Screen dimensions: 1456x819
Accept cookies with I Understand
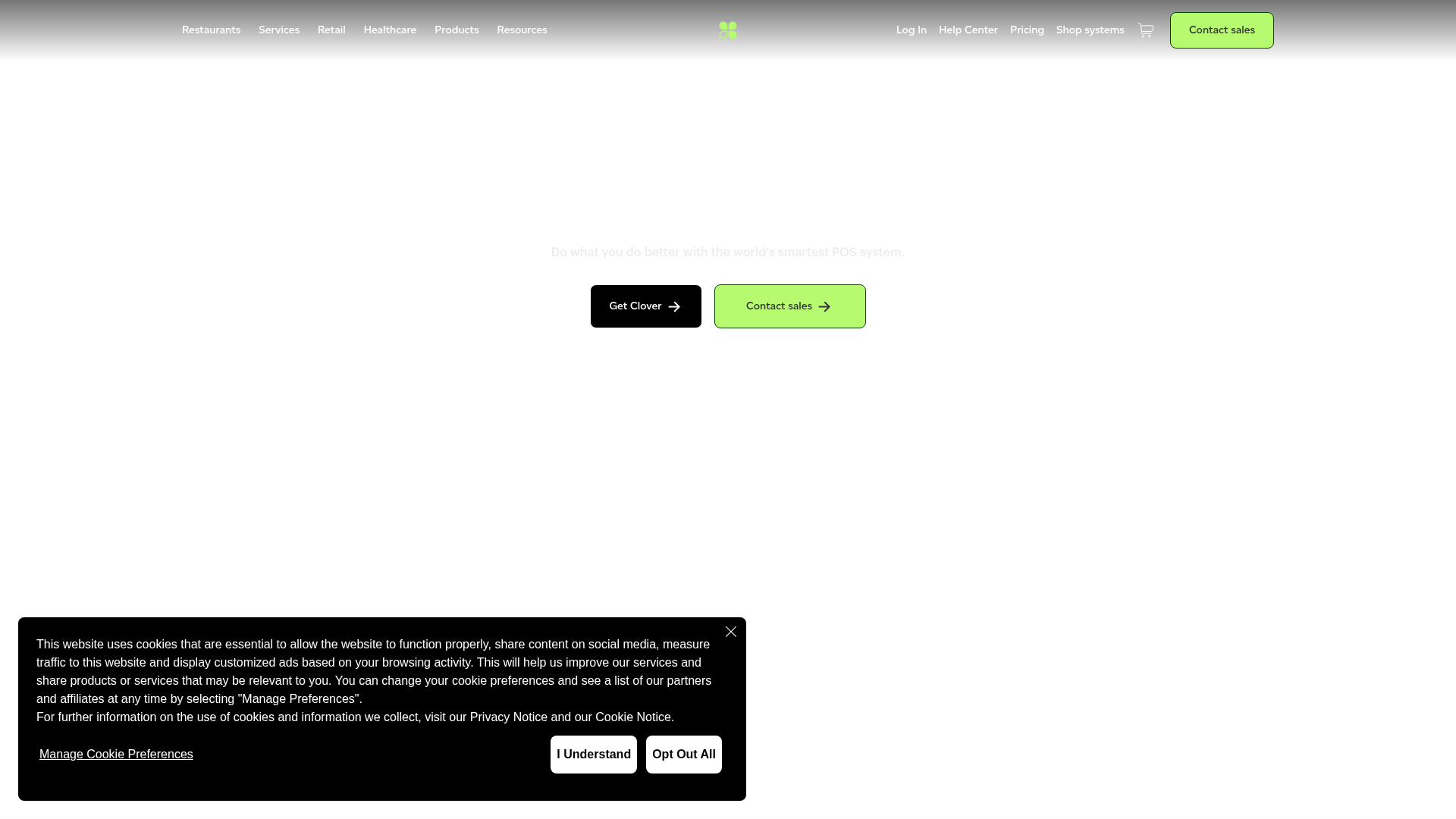pyautogui.click(x=594, y=755)
